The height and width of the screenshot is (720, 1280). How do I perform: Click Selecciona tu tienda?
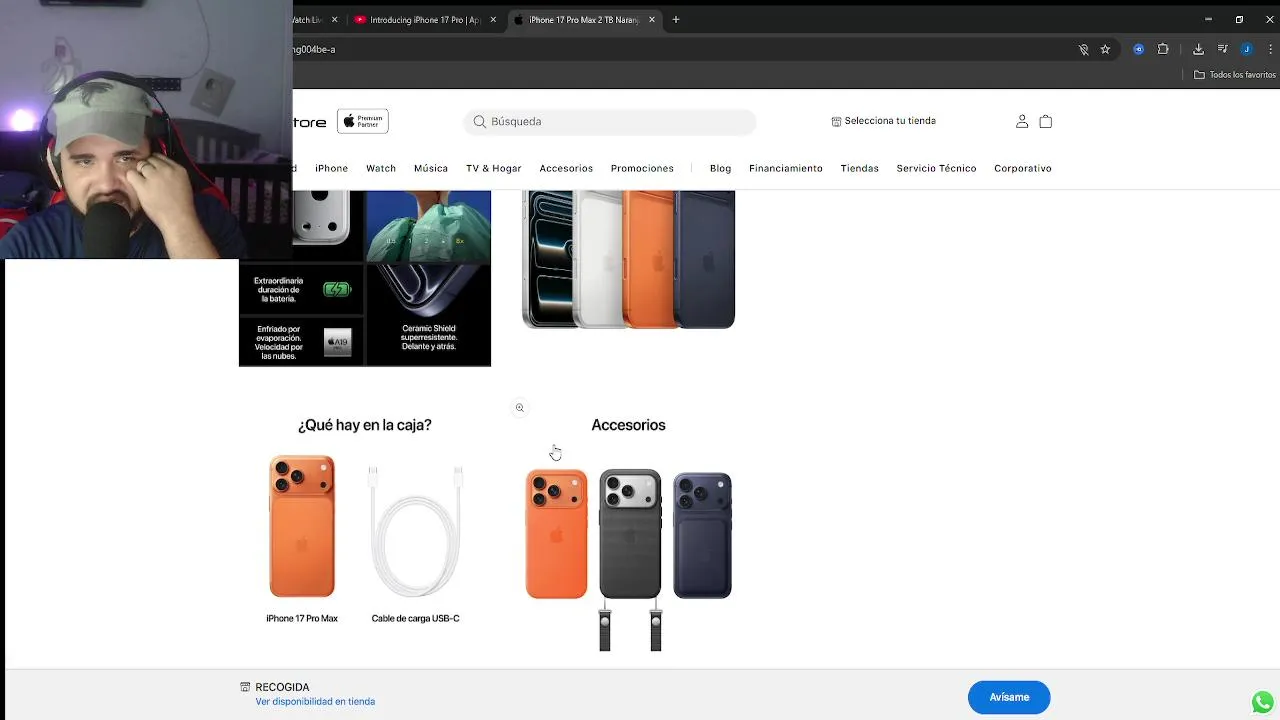[x=890, y=121]
